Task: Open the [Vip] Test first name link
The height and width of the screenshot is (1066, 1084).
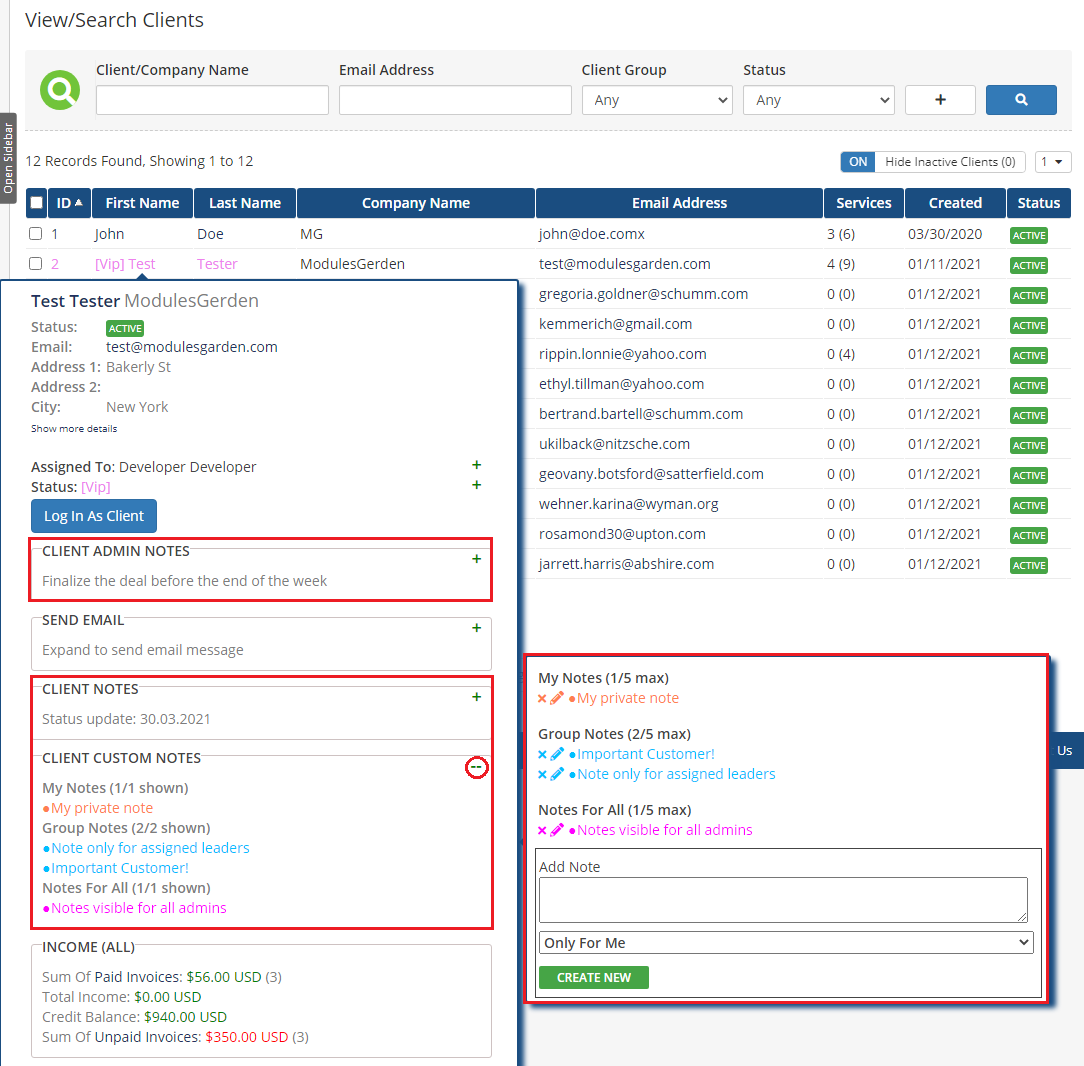Action: click(125, 264)
